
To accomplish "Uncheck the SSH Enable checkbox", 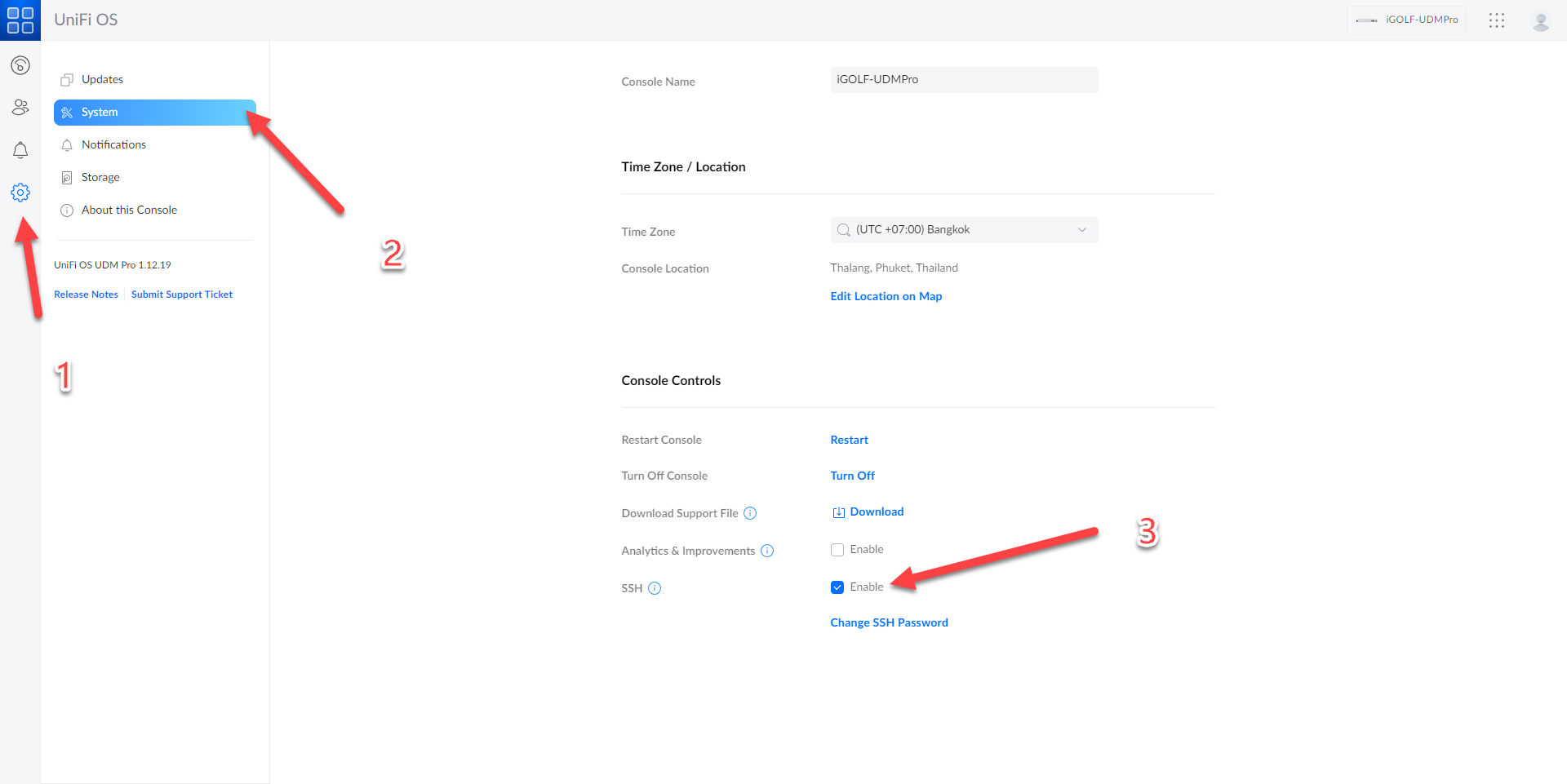I will (837, 587).
